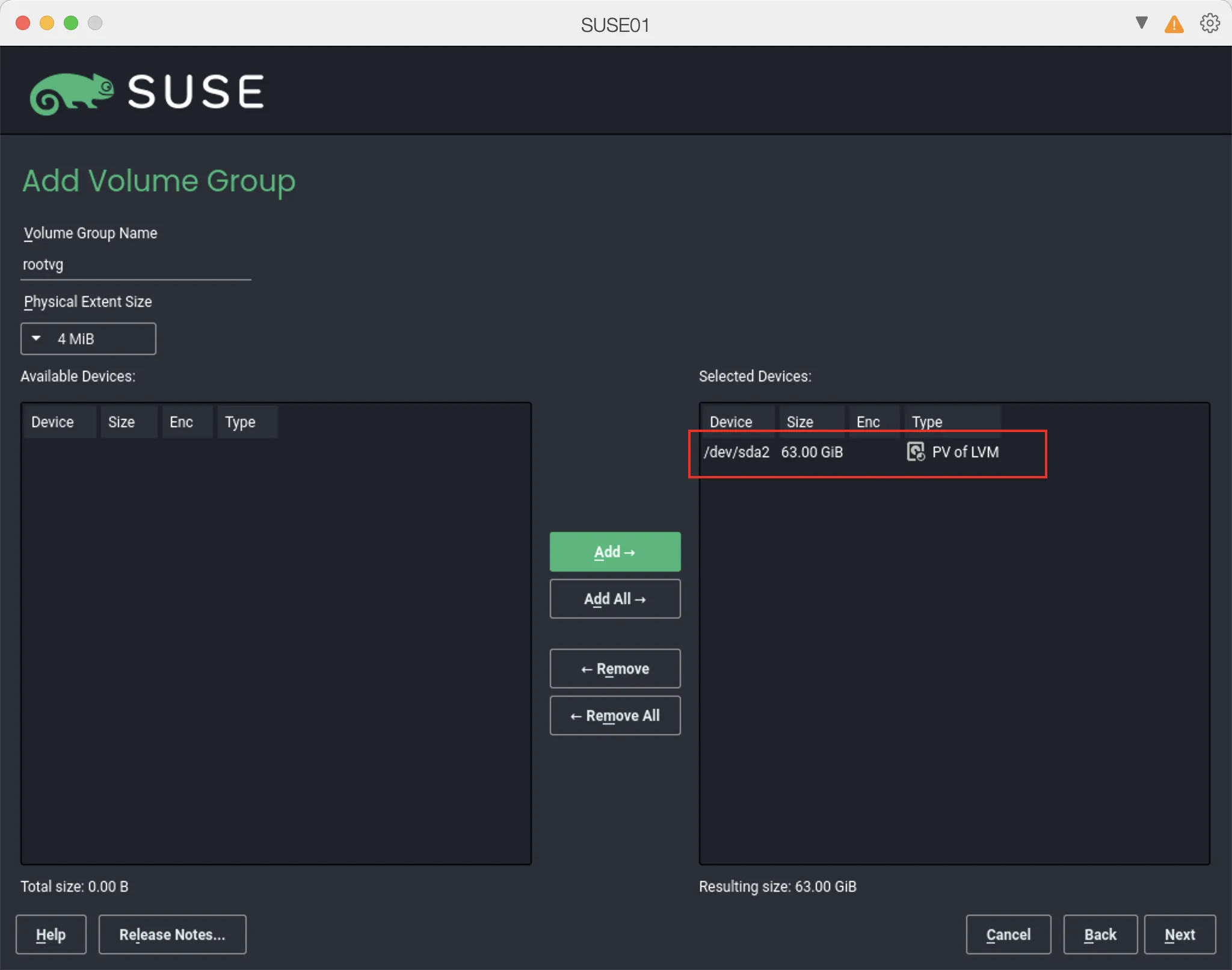Screen dimensions: 1232x970
Task: Click the dark dropdown triangle in the title bar
Action: click(1140, 23)
